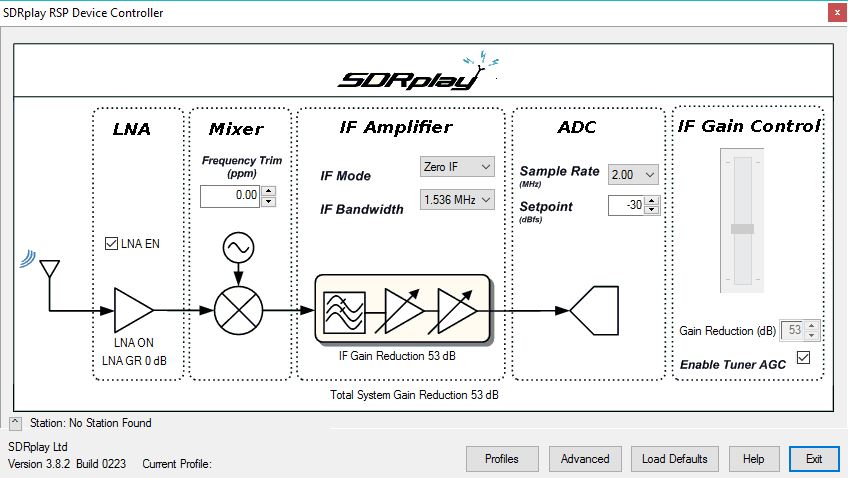Click the IF gain slider handle

[743, 229]
